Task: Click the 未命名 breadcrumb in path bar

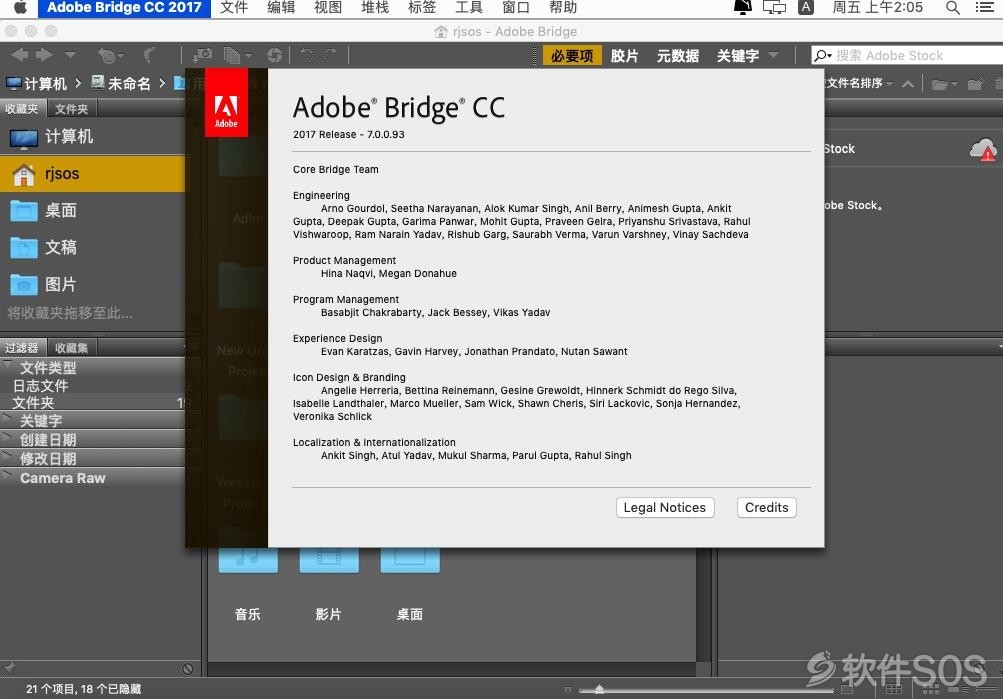Action: click(x=120, y=83)
